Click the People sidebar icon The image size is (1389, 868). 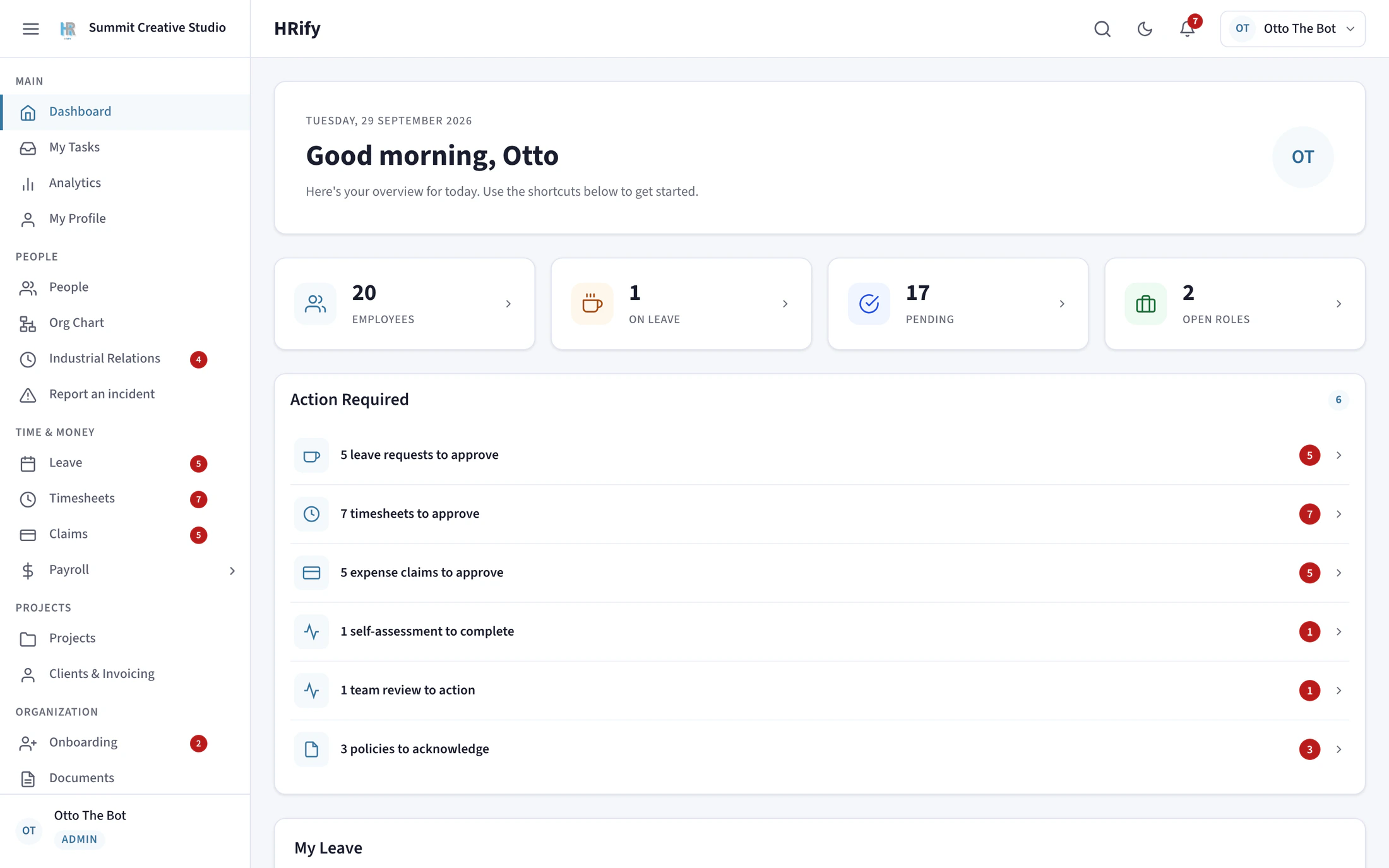click(x=28, y=288)
